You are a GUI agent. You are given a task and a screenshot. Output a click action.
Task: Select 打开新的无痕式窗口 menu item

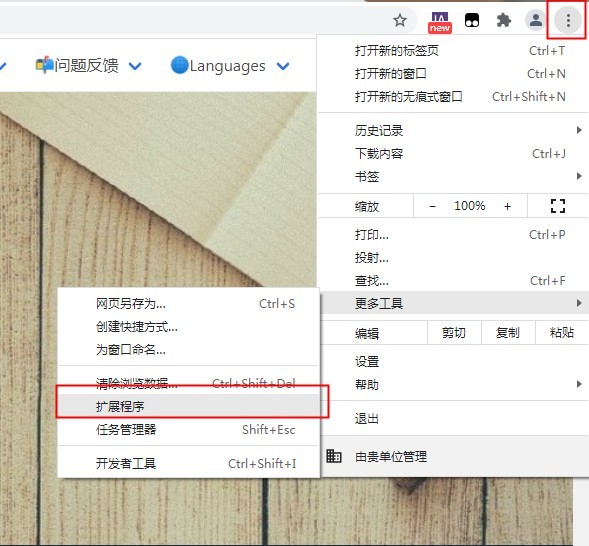click(x=453, y=97)
